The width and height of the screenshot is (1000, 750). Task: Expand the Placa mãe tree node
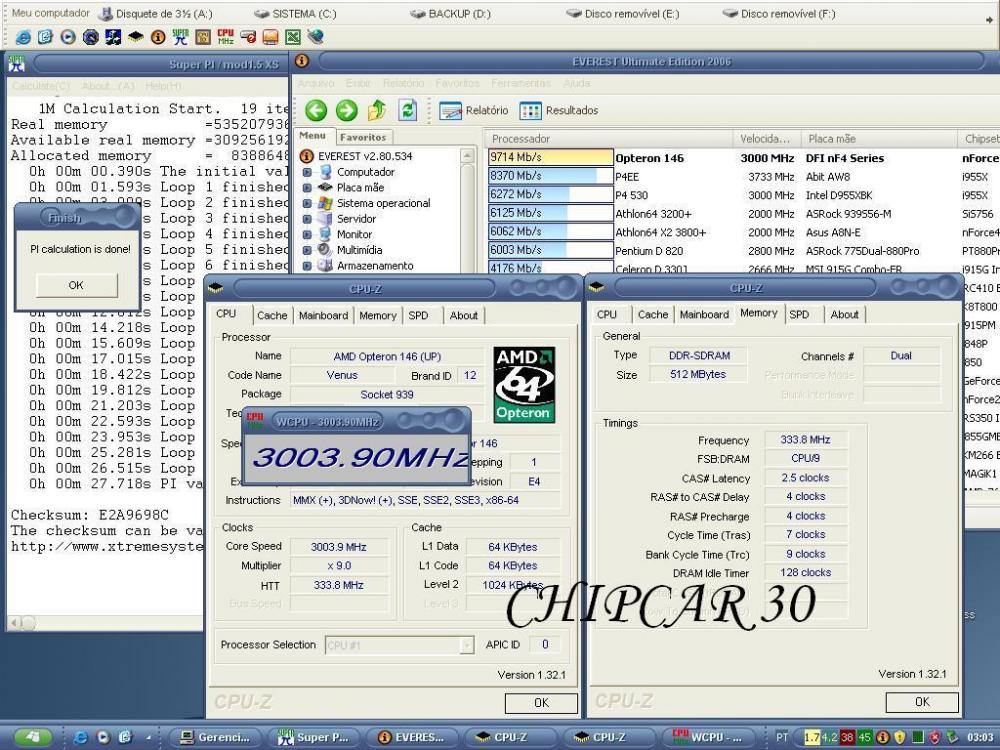click(x=307, y=187)
